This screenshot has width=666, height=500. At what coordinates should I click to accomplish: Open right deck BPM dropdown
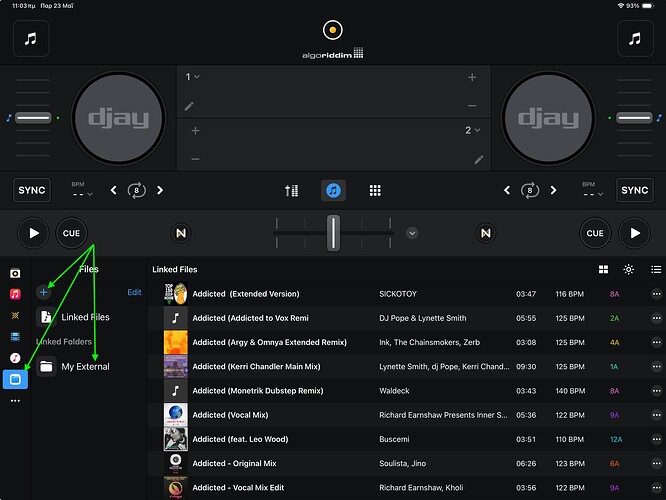tap(593, 190)
